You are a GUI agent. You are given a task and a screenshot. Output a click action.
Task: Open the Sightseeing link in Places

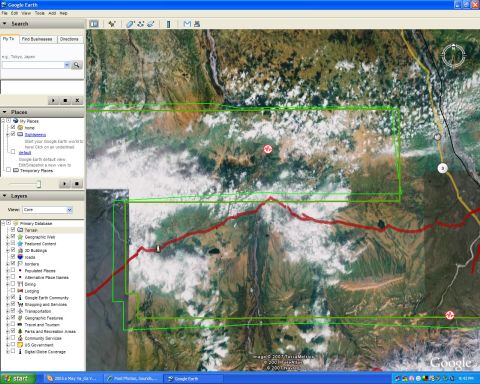(x=35, y=135)
